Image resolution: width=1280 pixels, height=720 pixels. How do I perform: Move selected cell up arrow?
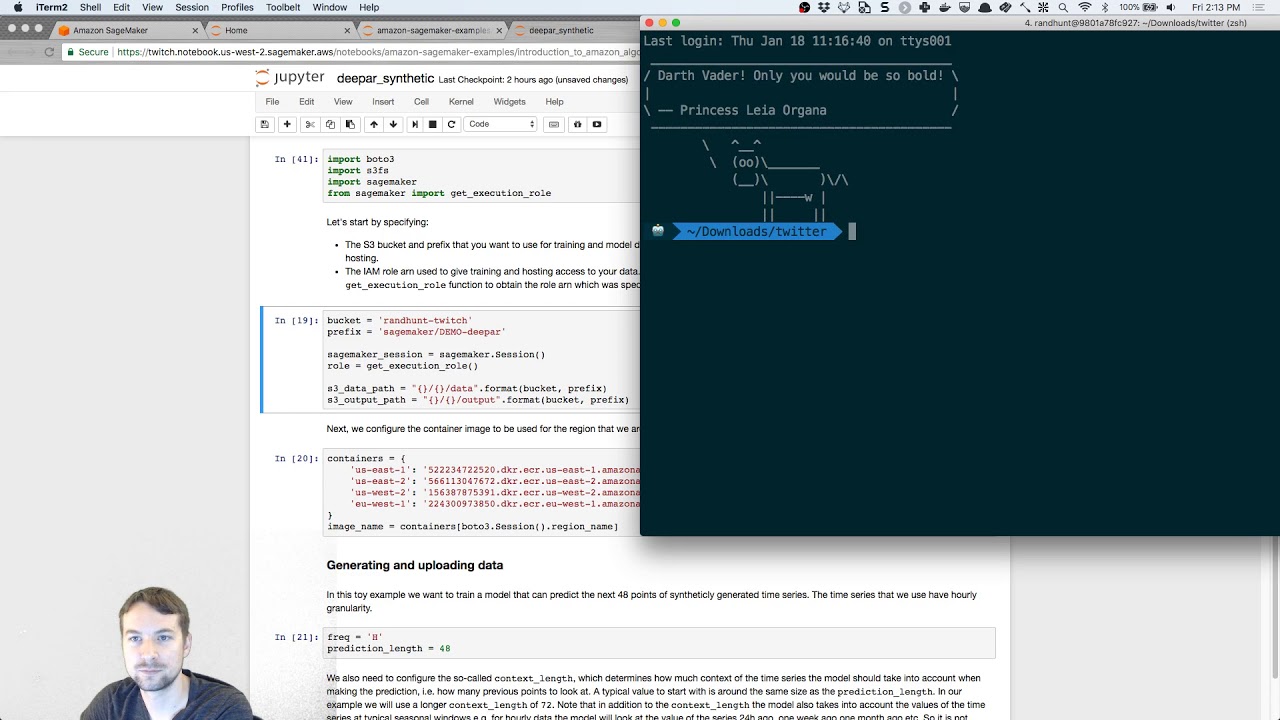374,124
